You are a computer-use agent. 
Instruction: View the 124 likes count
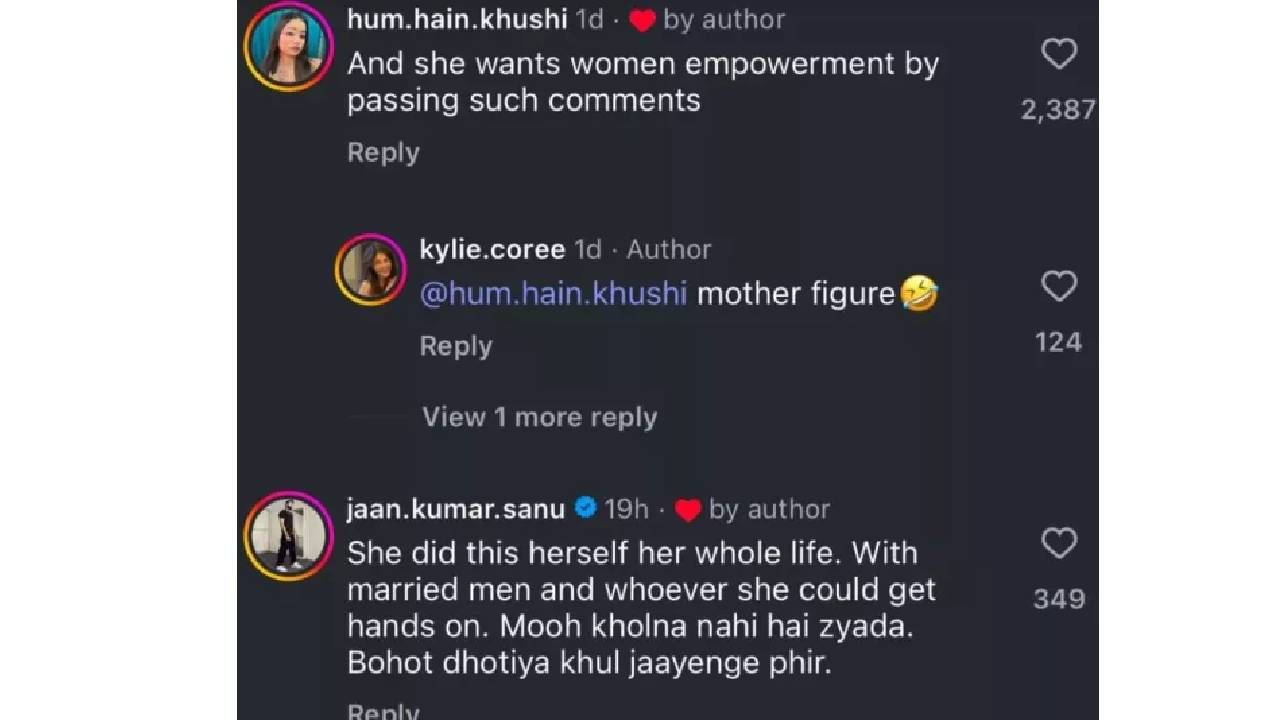pyautogui.click(x=1058, y=342)
